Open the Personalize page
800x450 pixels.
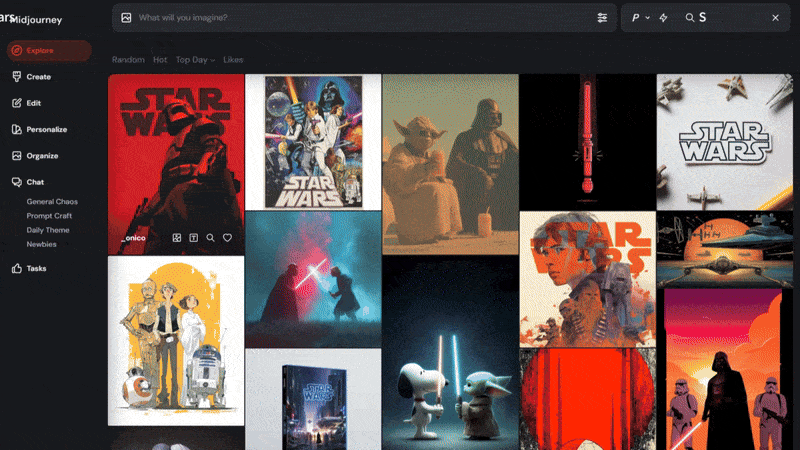pos(46,130)
